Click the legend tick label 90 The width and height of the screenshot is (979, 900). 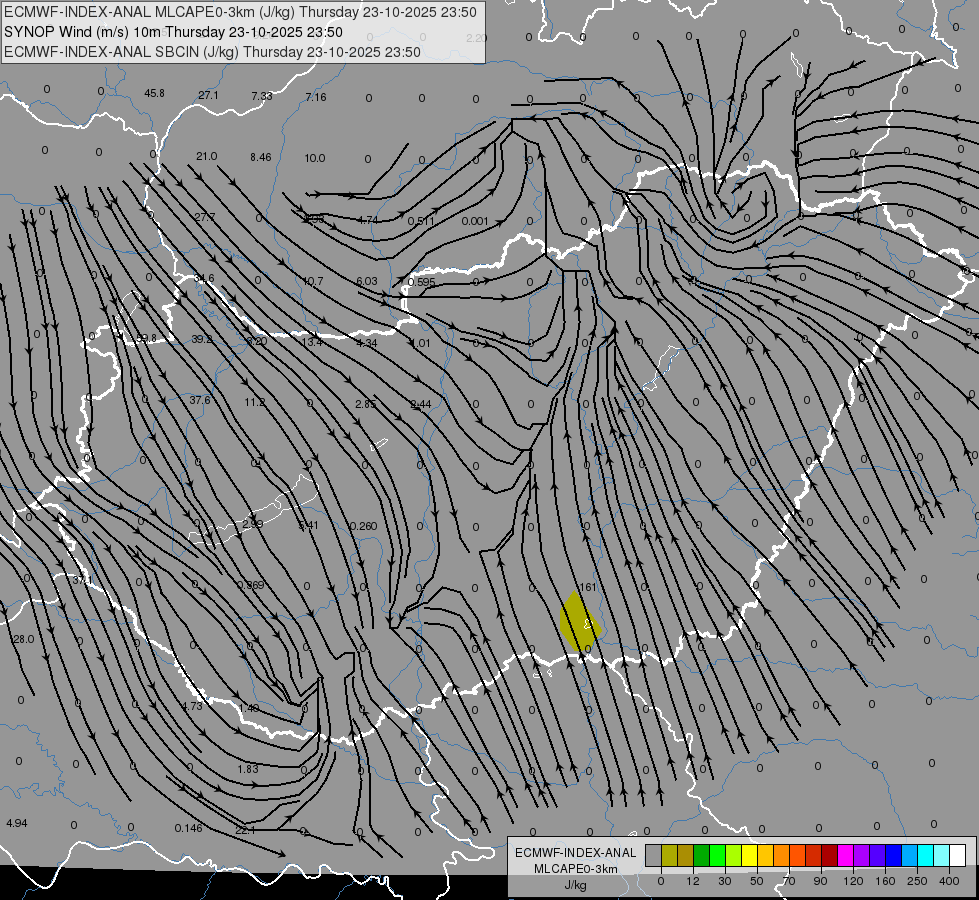tap(820, 881)
